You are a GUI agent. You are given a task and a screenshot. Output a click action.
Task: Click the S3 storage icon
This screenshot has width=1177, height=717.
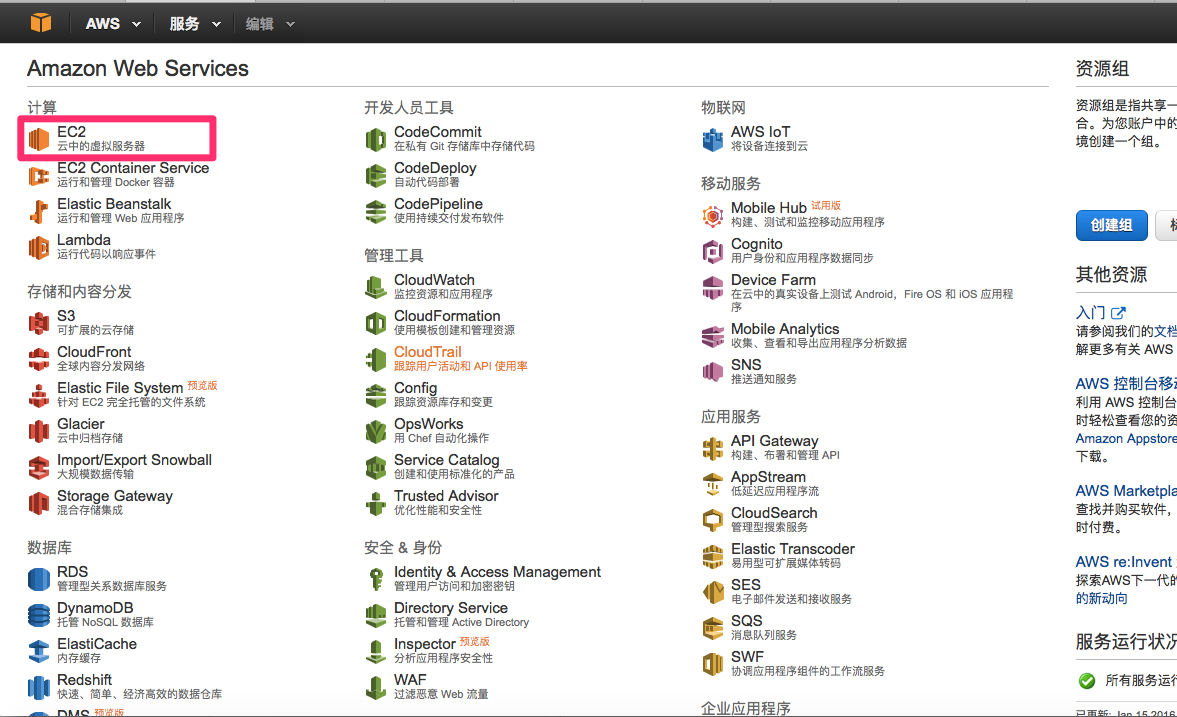(x=39, y=323)
